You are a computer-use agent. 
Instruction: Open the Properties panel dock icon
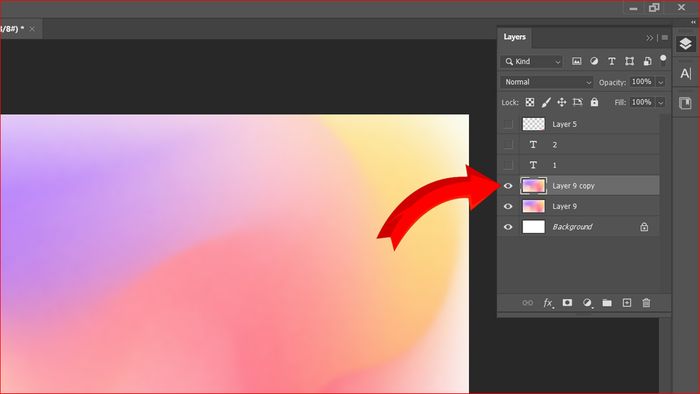685,103
